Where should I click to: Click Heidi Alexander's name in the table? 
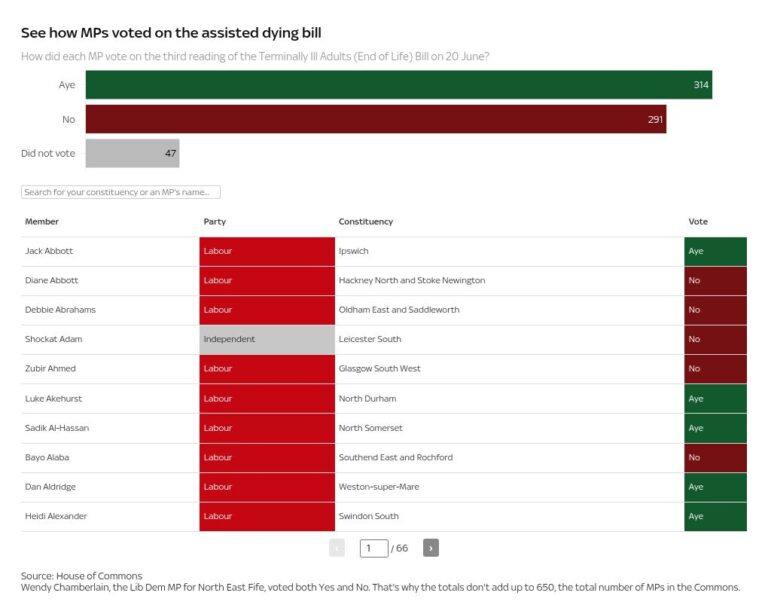54,516
